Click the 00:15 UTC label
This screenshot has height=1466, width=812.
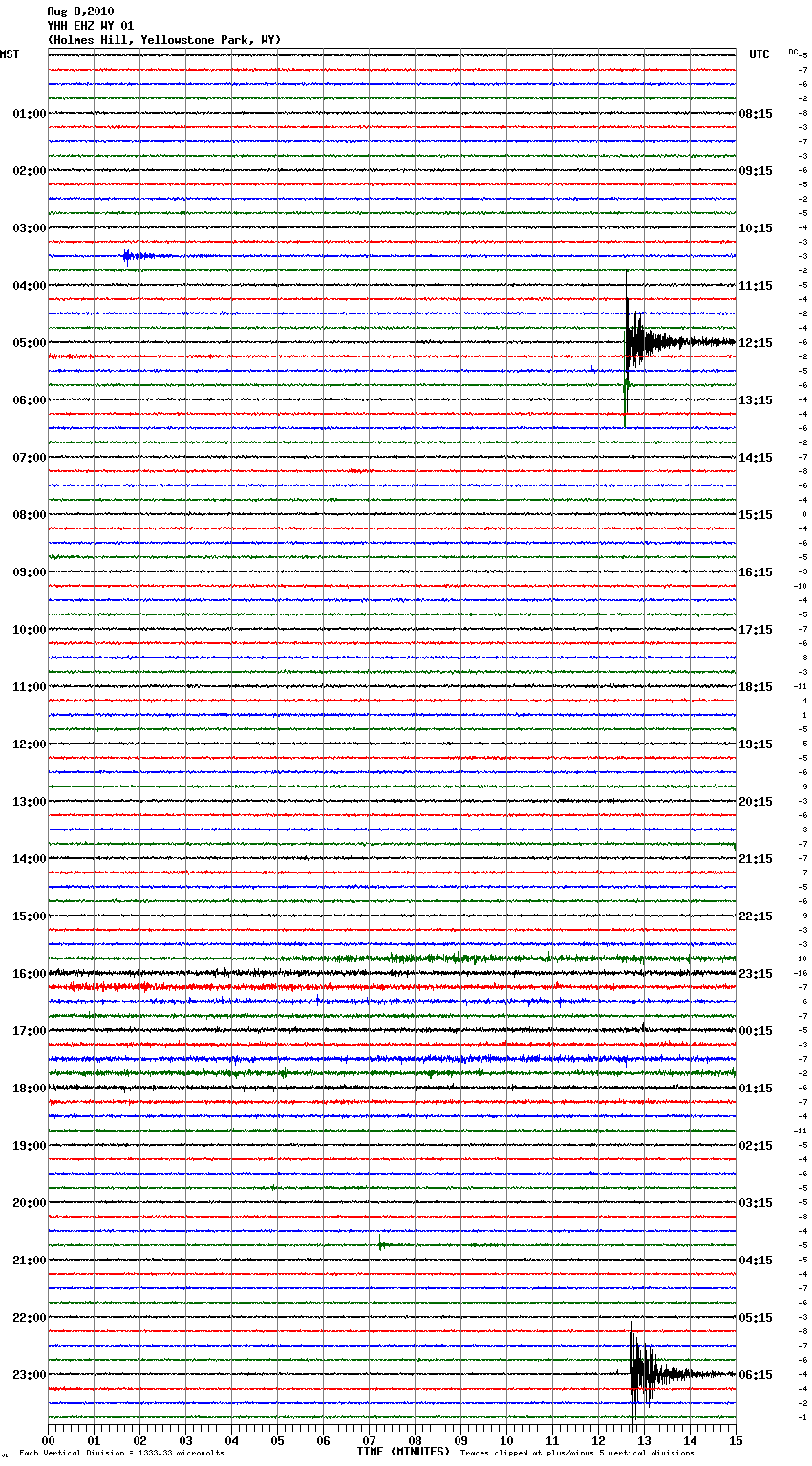click(x=756, y=1031)
